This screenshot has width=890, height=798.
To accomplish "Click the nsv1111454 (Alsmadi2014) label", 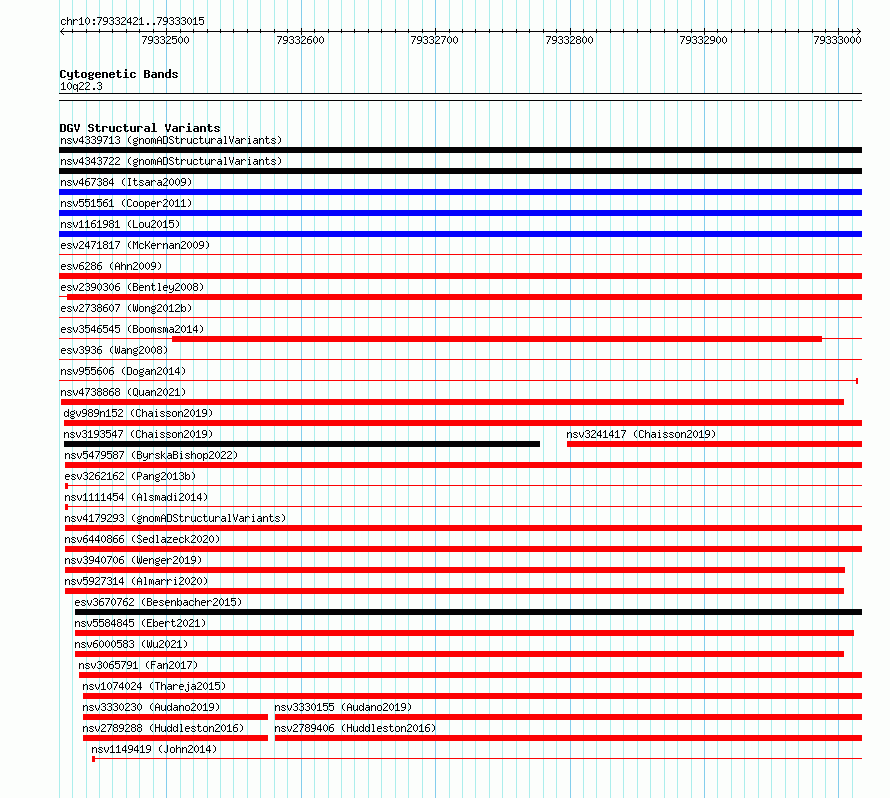I will coord(136,497).
